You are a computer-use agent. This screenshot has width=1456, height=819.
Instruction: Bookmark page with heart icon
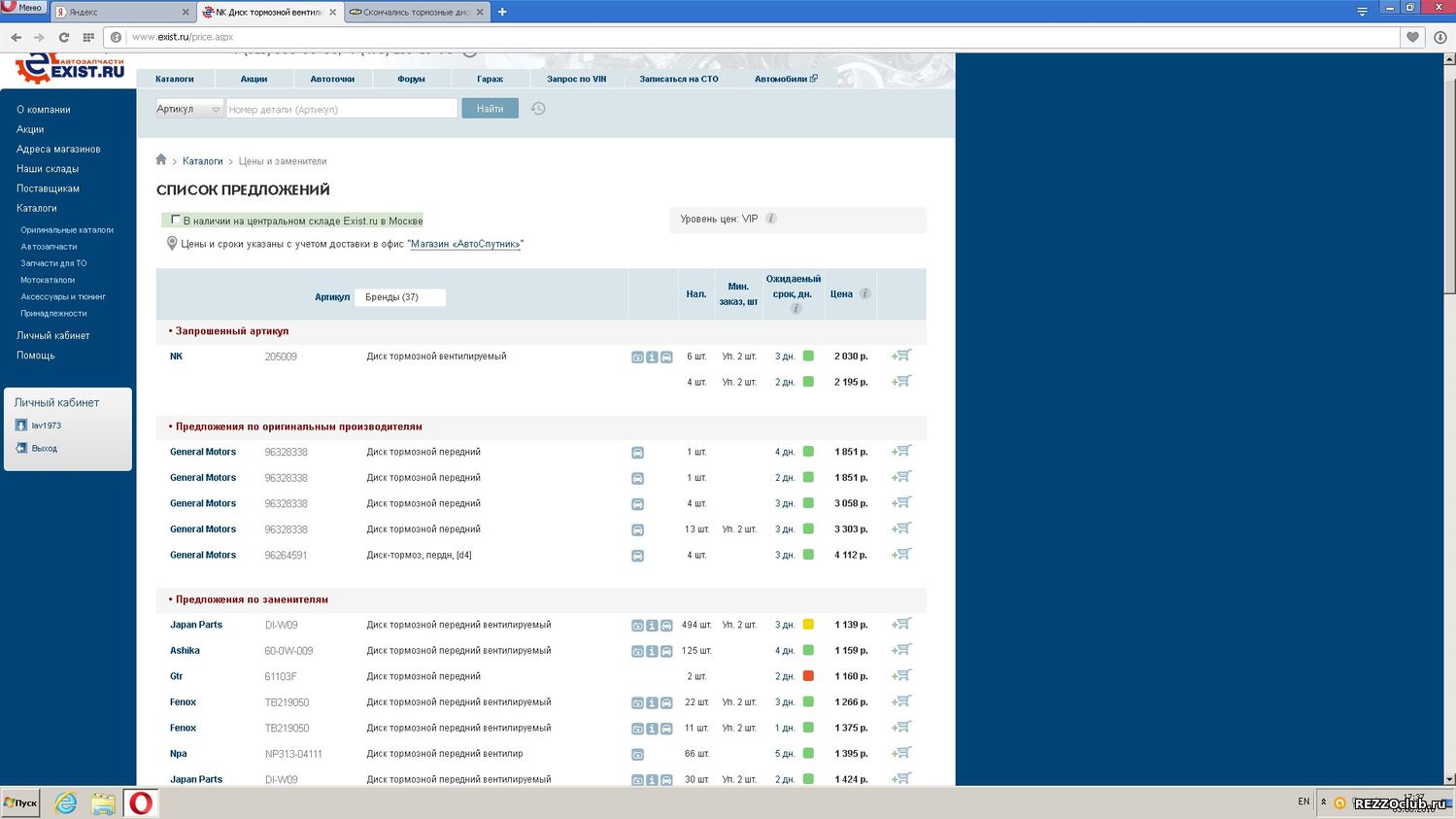click(x=1412, y=37)
